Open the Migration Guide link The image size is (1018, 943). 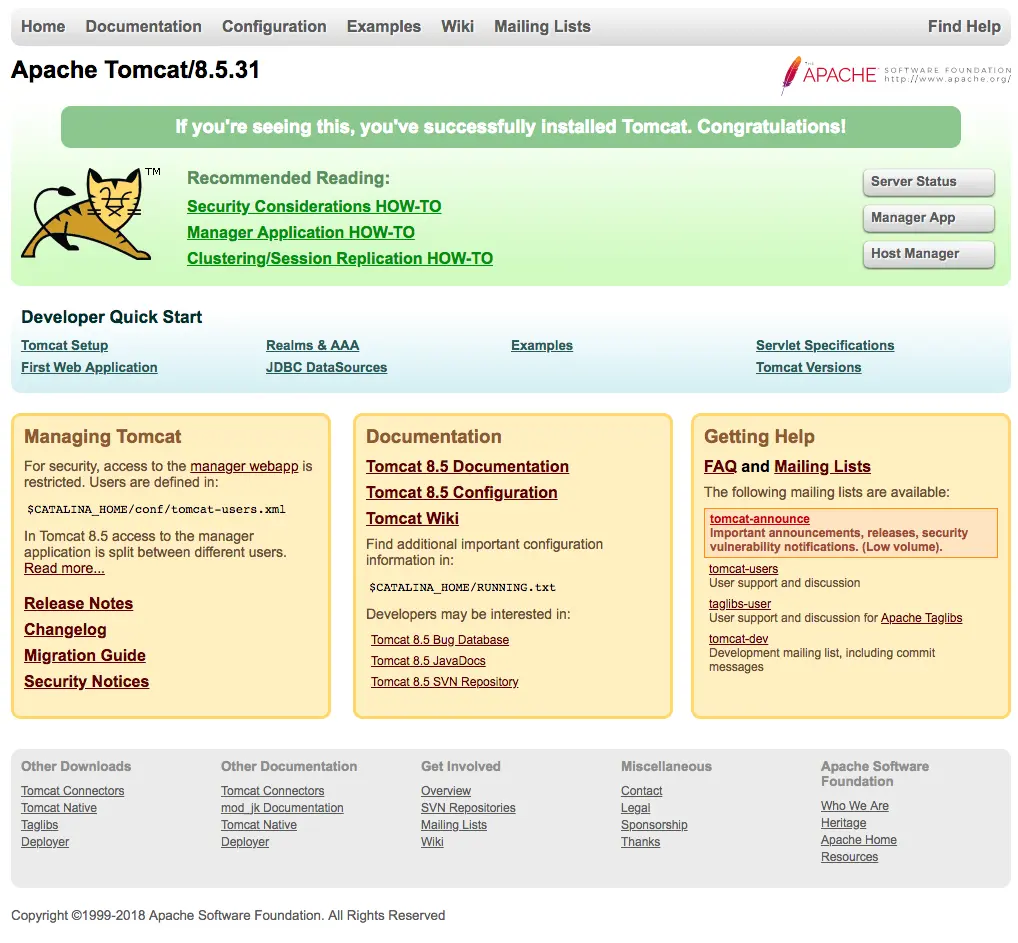click(x=84, y=655)
